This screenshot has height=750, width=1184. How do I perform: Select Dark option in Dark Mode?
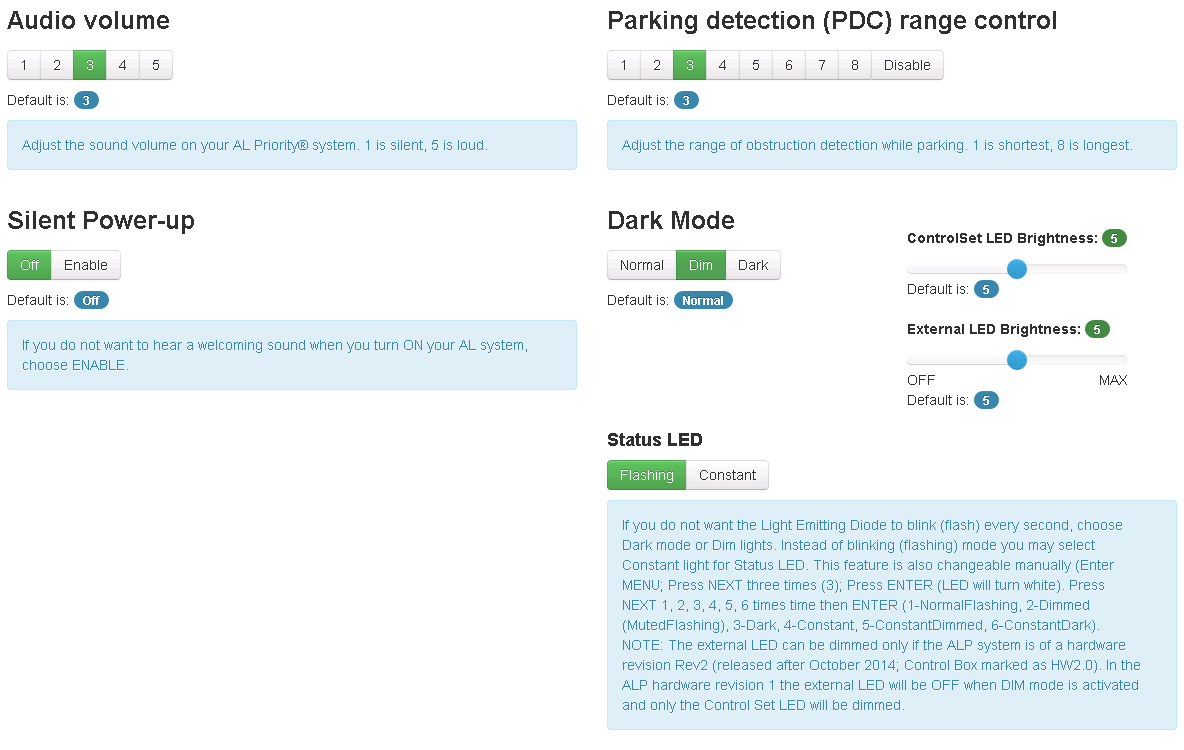753,265
